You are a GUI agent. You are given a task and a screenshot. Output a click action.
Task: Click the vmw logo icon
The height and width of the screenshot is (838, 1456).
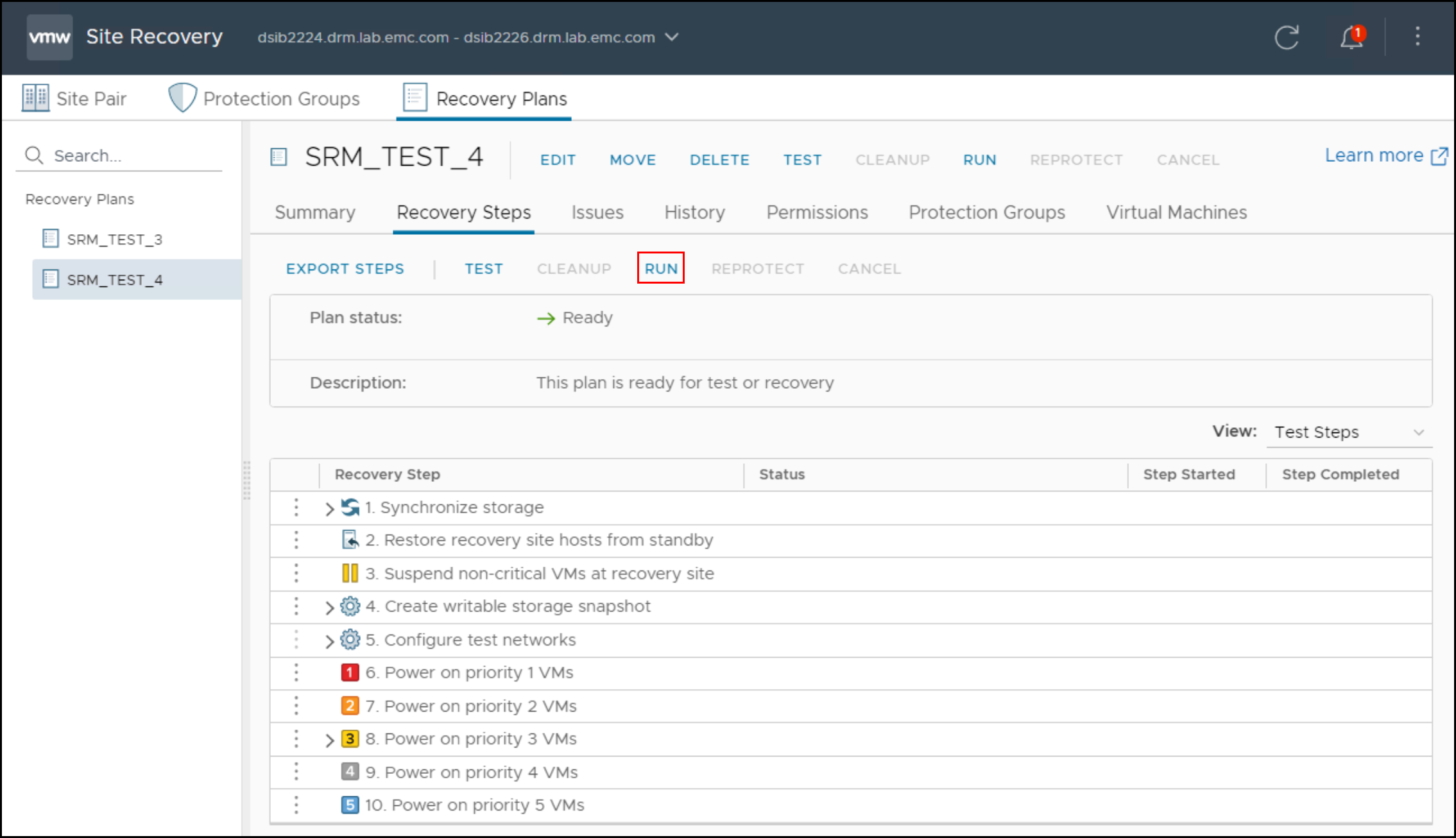(49, 37)
